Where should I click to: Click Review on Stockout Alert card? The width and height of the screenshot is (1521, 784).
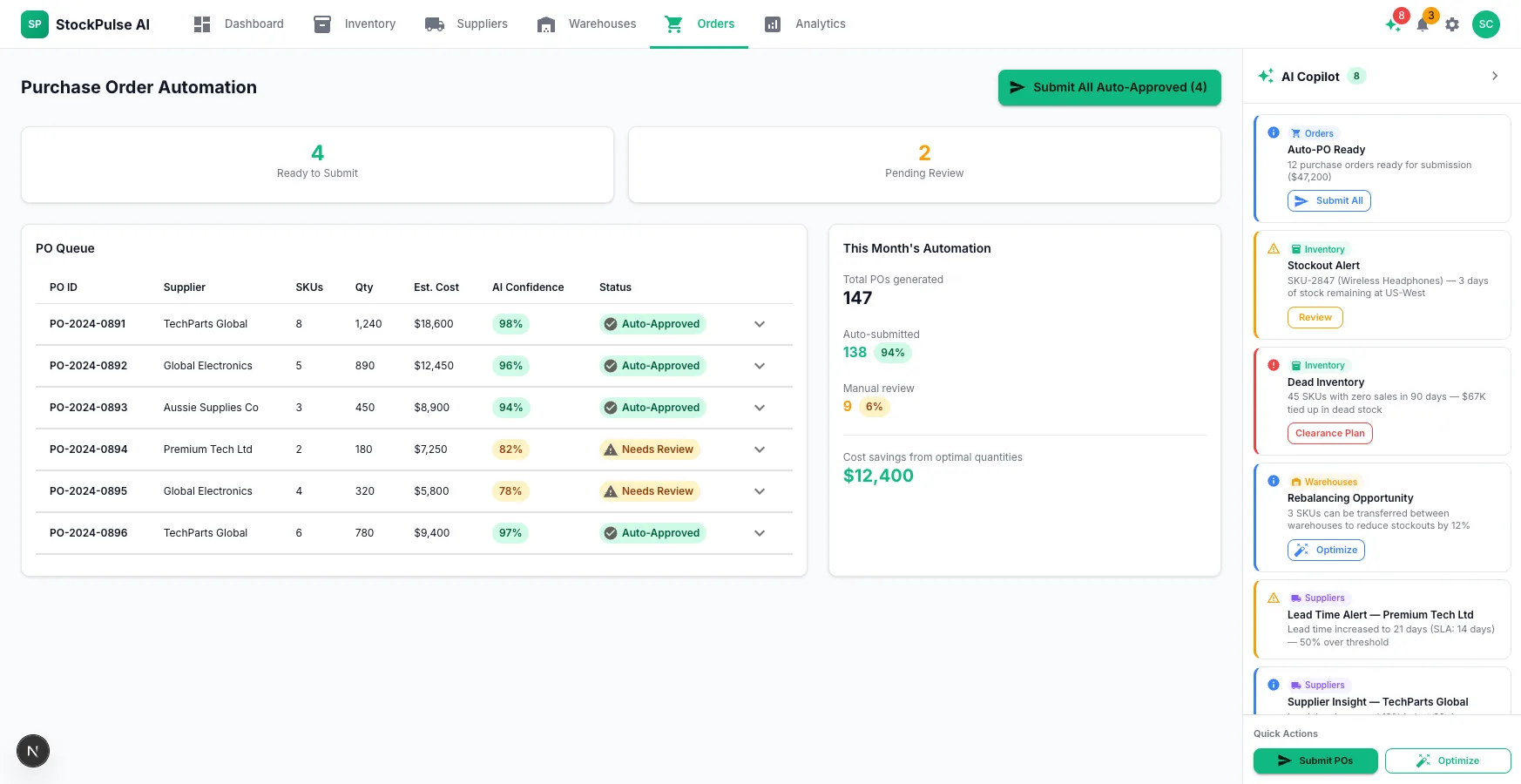click(1315, 317)
